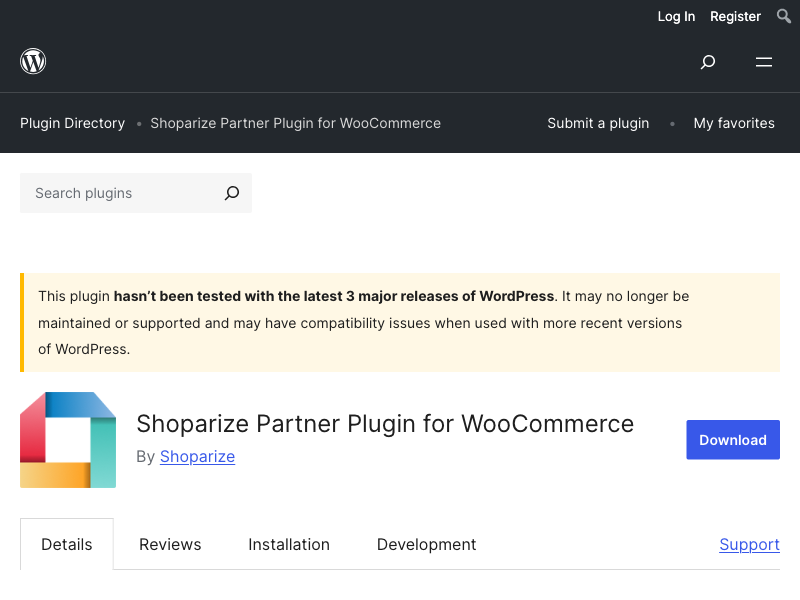The image size is (800, 600).
Task: Open the Shoparize author link
Action: point(197,456)
